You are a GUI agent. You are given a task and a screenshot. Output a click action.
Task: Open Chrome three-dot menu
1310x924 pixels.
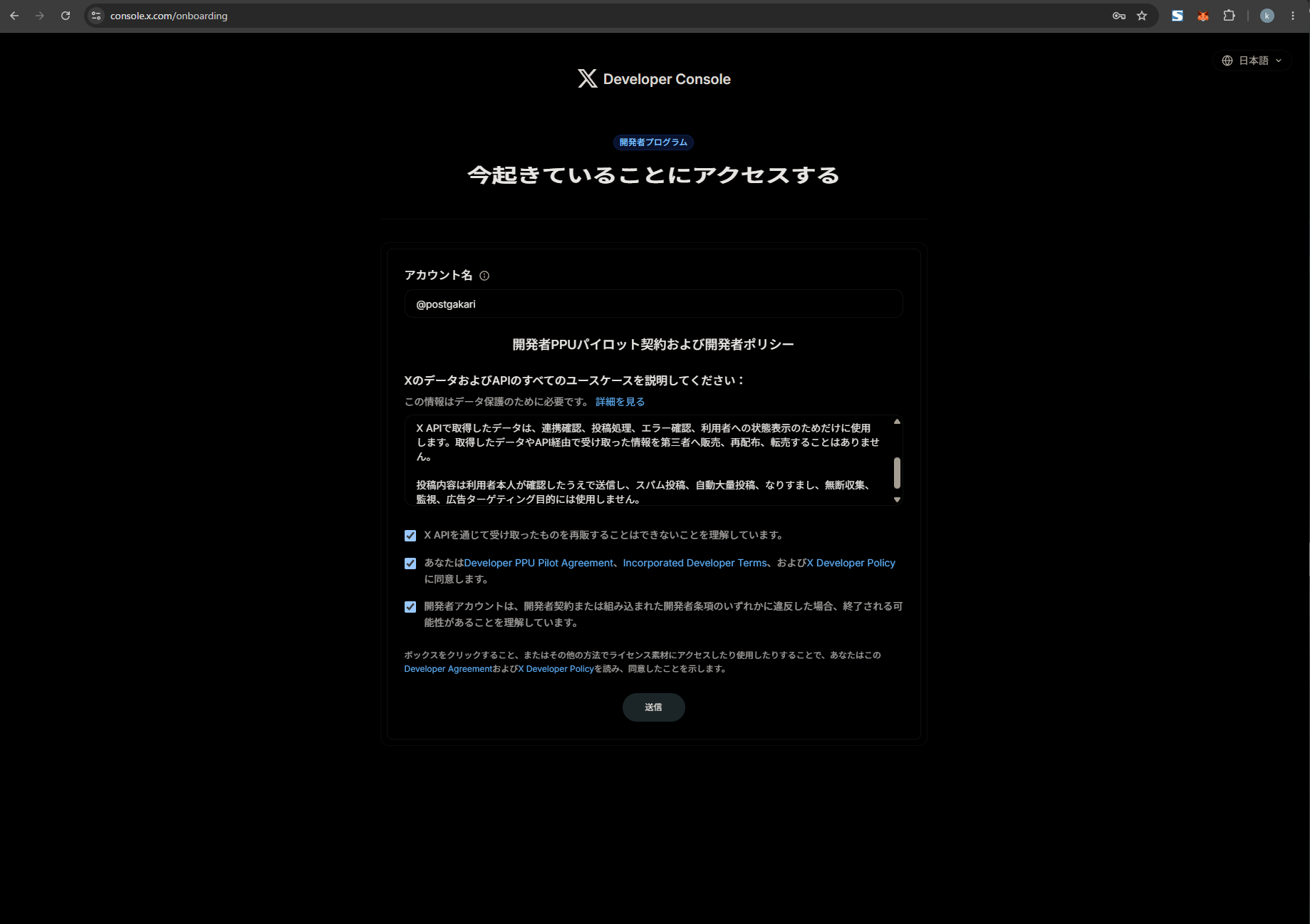[x=1293, y=16]
